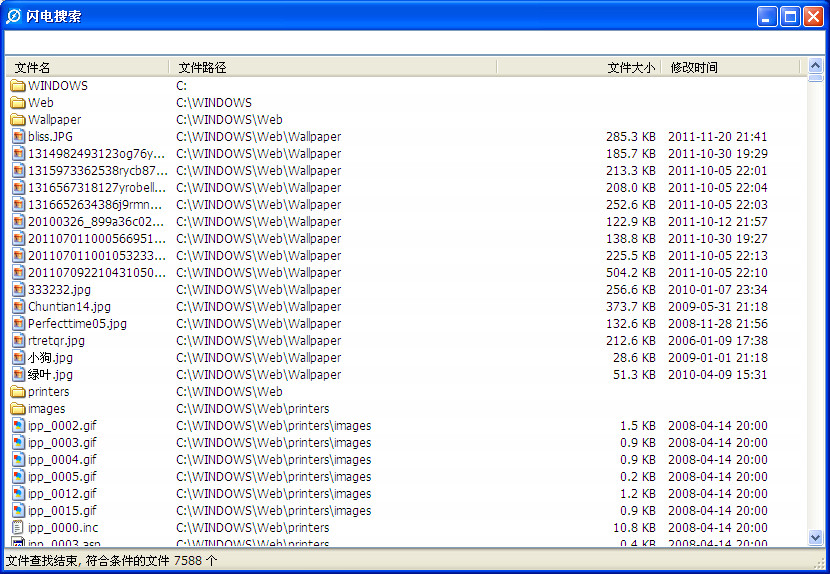830x574 pixels.
Task: Click the search input field
Action: (414, 42)
